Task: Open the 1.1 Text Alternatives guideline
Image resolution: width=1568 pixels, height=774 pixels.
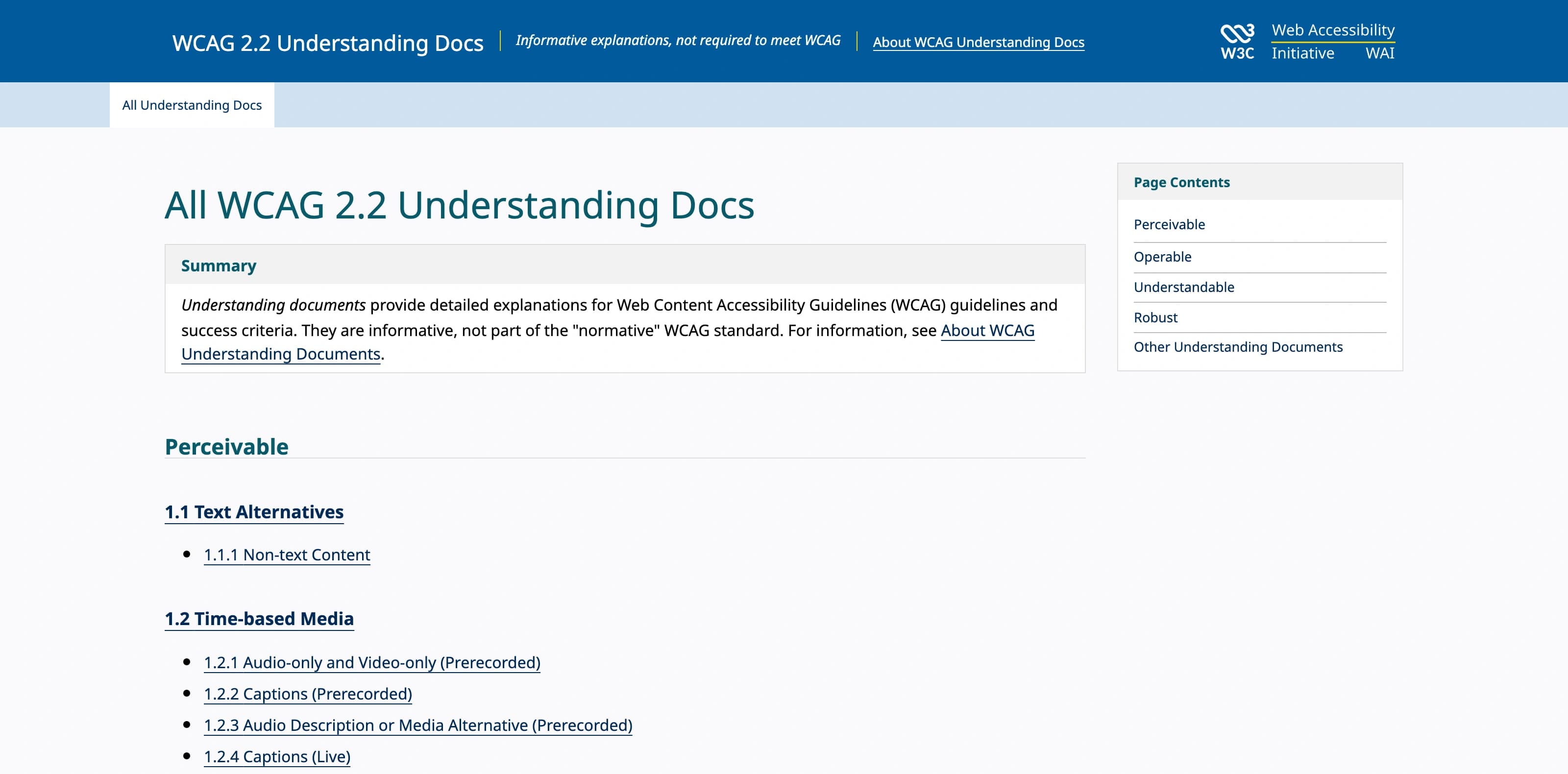Action: (x=254, y=512)
